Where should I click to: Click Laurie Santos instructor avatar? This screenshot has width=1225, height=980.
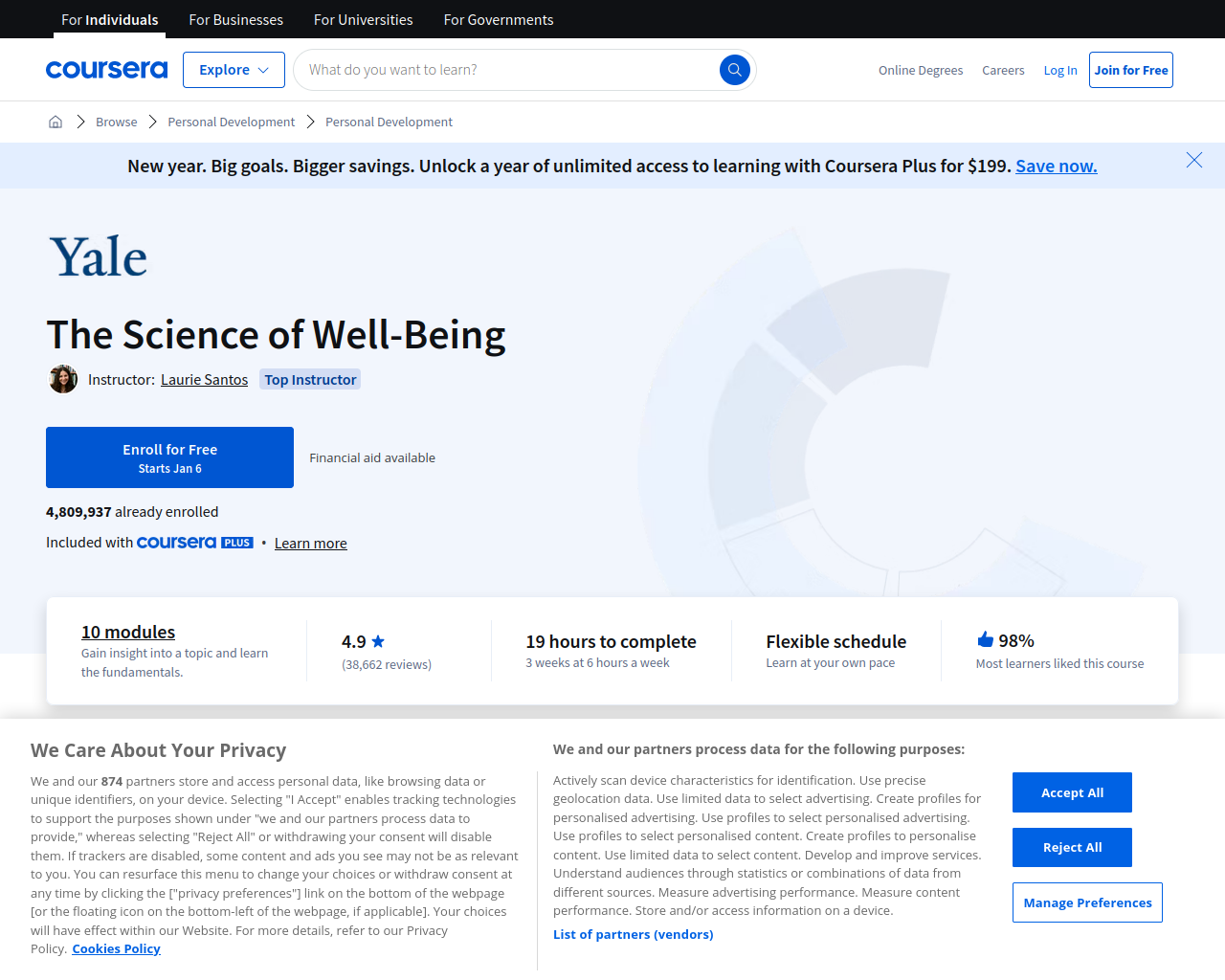coord(63,379)
